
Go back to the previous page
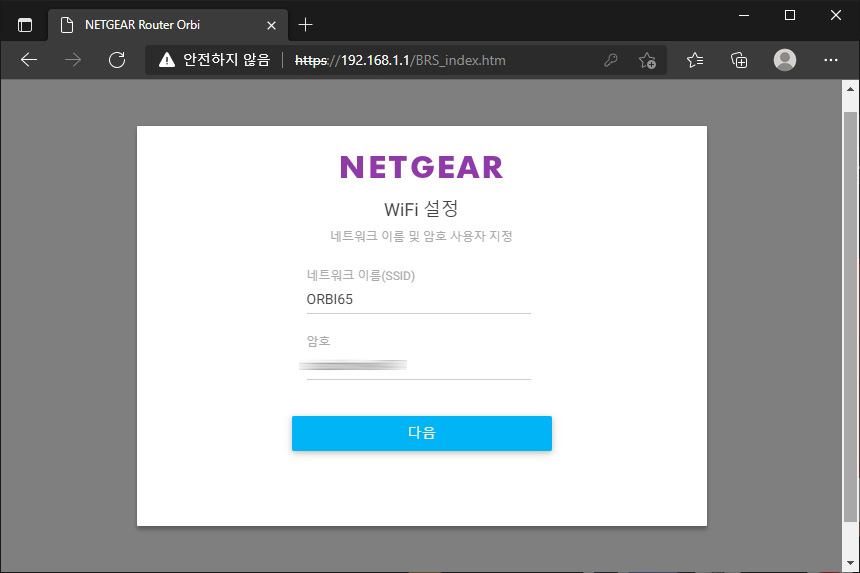(29, 60)
